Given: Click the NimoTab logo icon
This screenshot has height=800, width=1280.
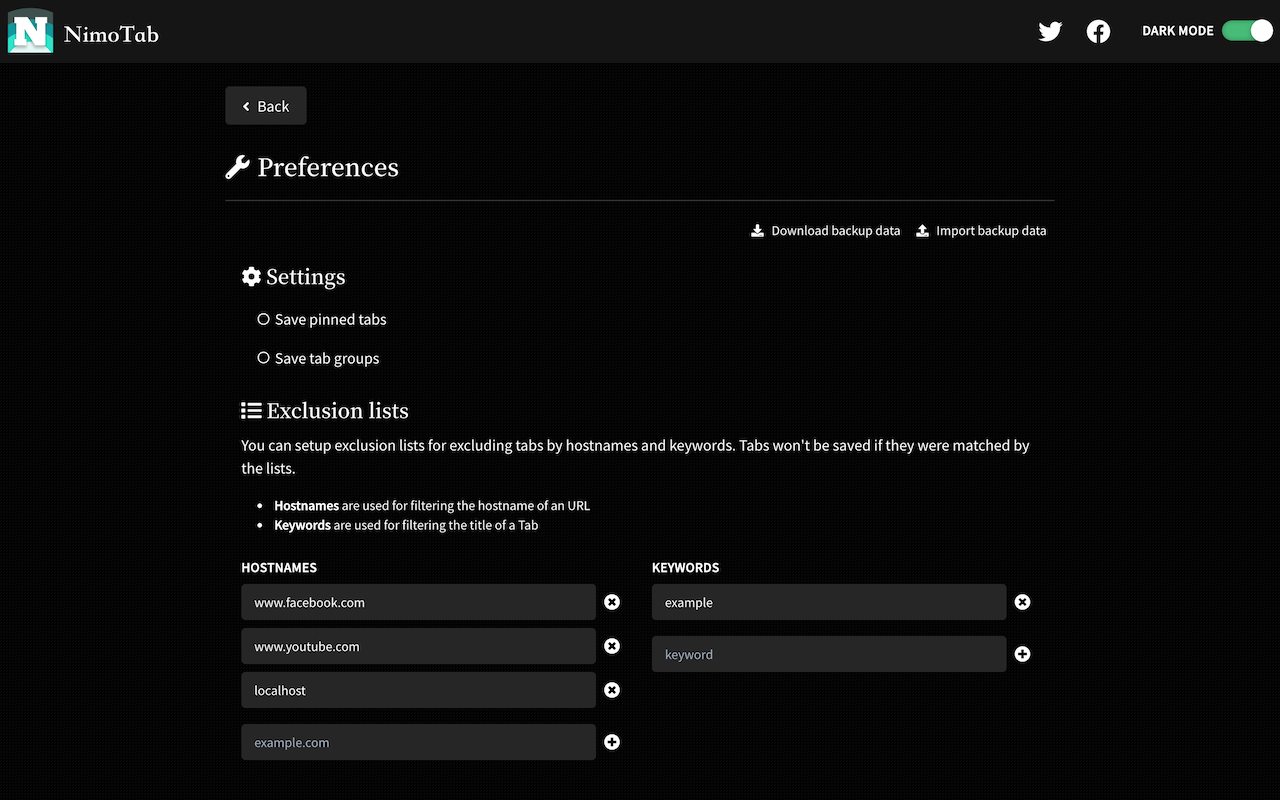Looking at the screenshot, I should 31,32.
